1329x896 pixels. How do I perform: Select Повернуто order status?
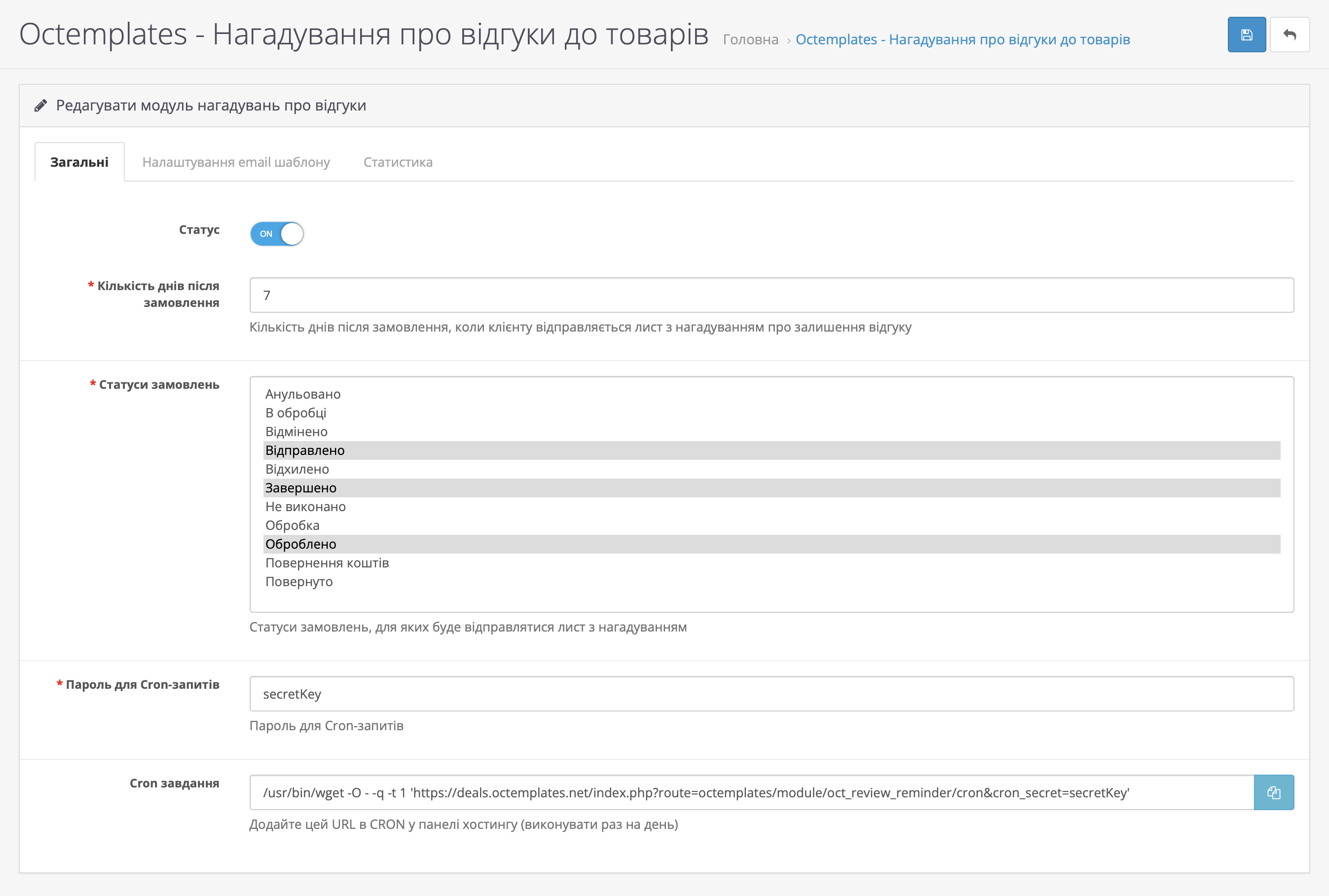(299, 582)
